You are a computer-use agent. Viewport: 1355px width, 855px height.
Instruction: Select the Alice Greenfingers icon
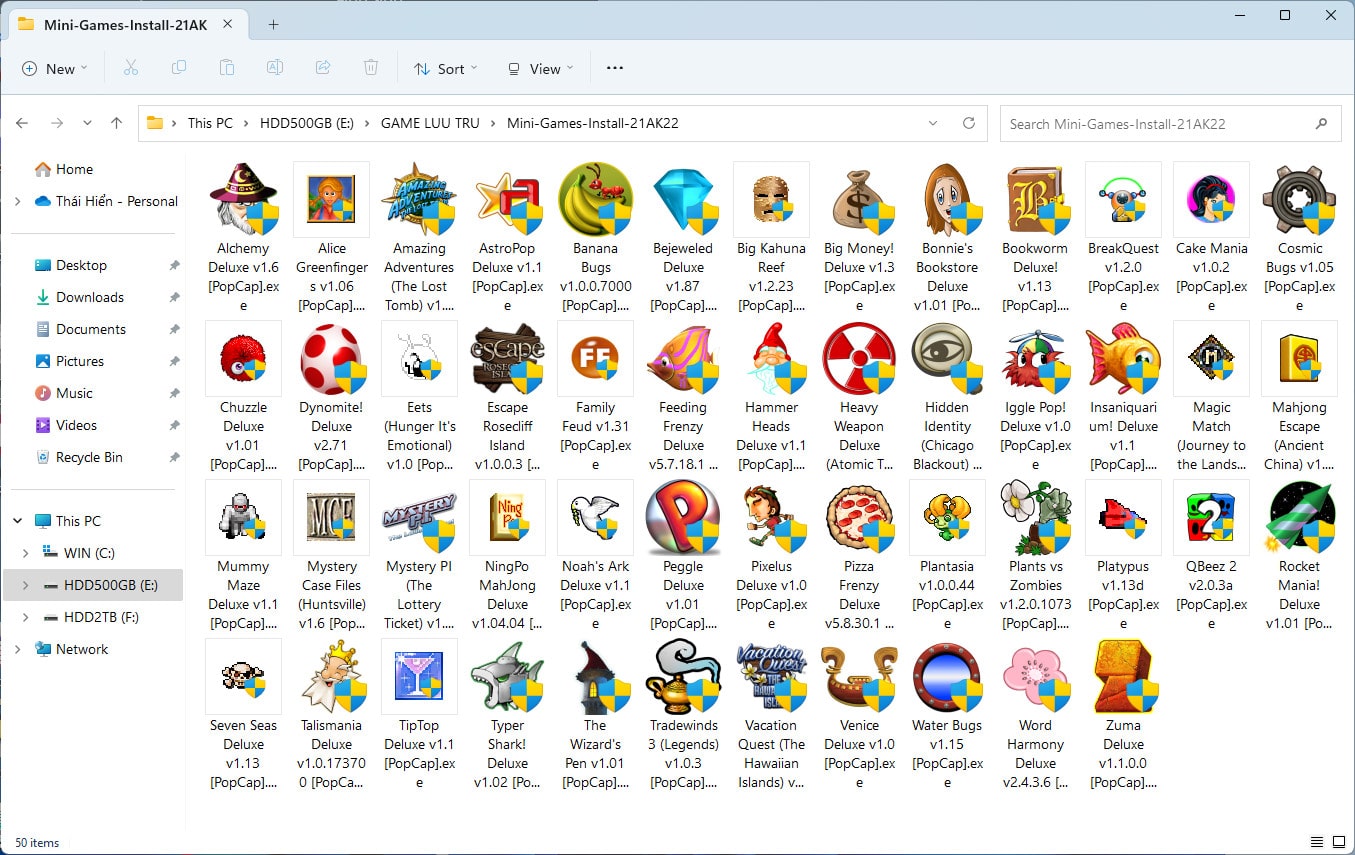coord(331,199)
